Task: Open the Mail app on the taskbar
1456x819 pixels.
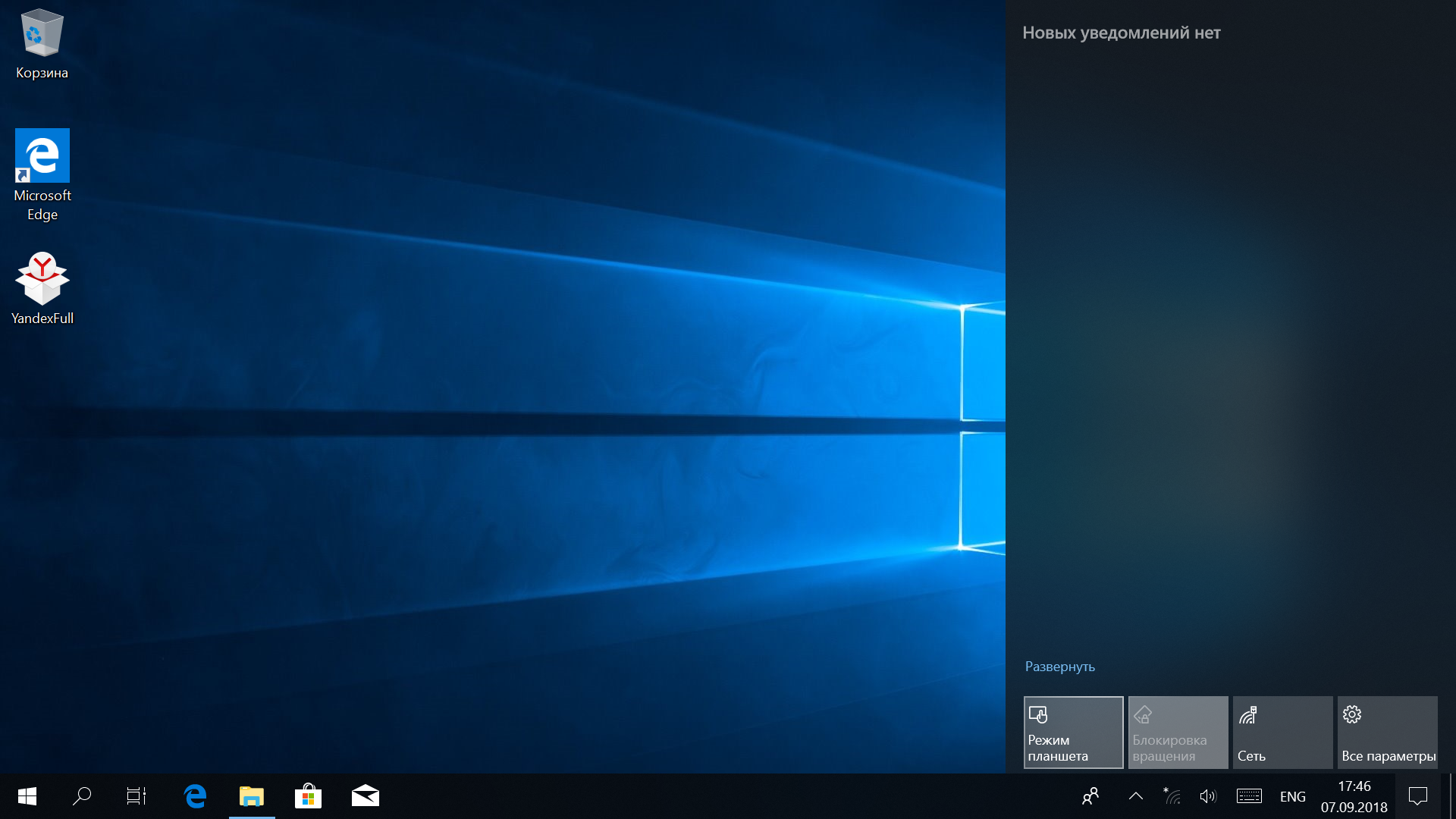Action: click(365, 796)
